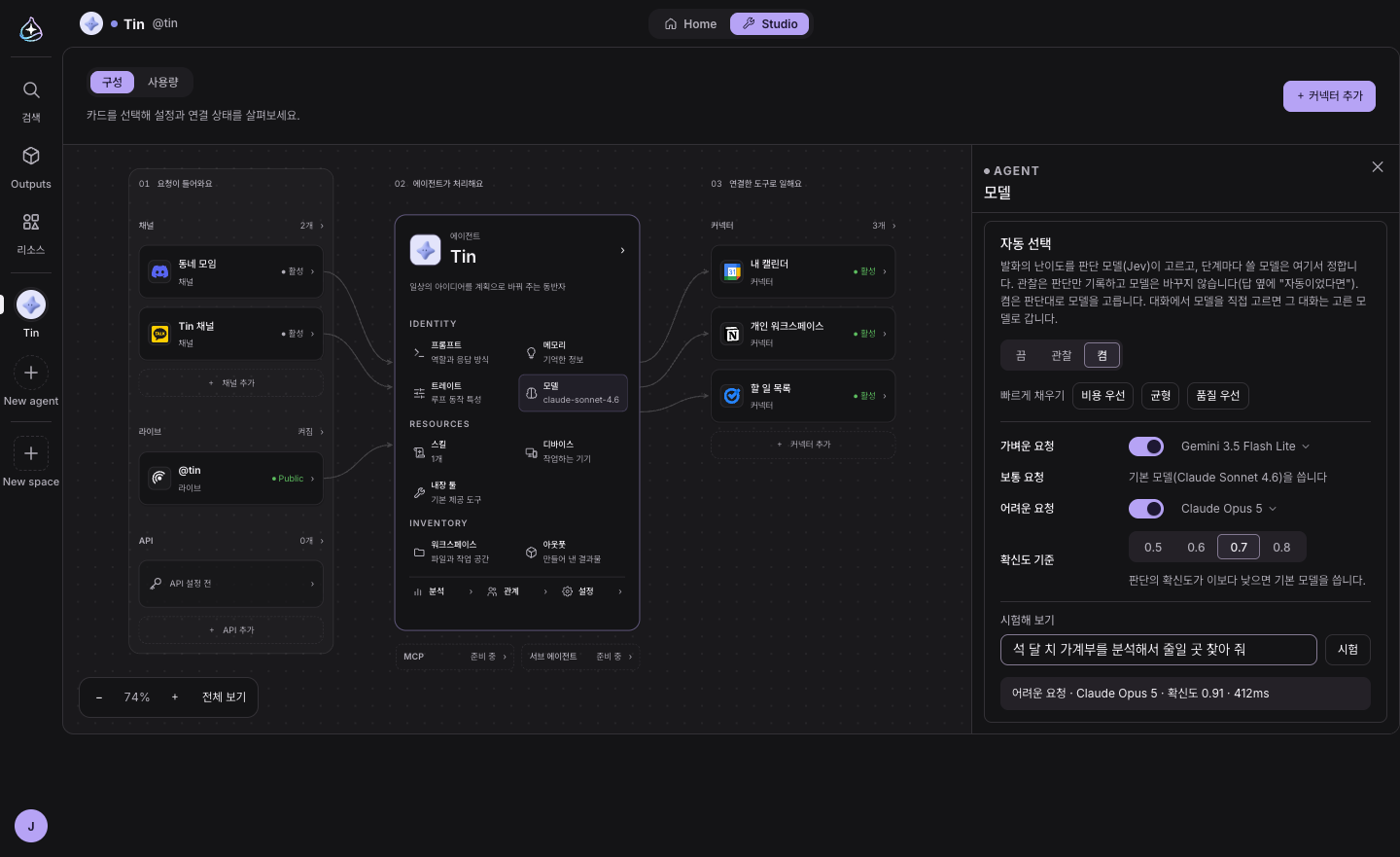The width and height of the screenshot is (1400, 857).
Task: Expand the Tin agent card chevron
Action: point(622,251)
